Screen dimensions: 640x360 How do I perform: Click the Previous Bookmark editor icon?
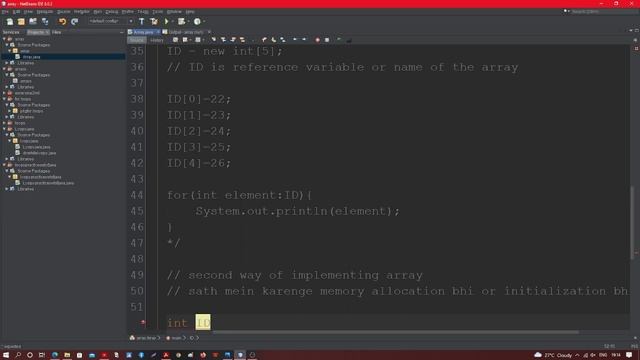(264, 40)
